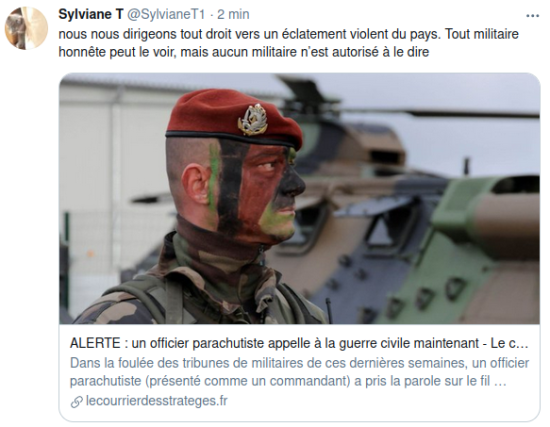Click the card description starting "Dans la foulée"
This screenshot has height=427, width=550.
pyautogui.click(x=299, y=372)
